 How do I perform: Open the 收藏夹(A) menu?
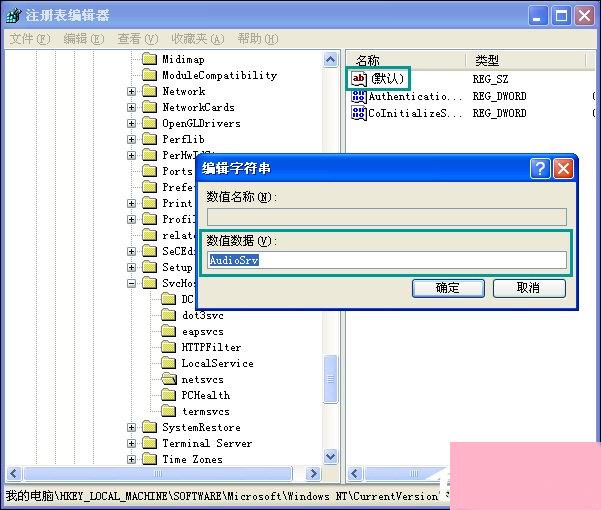pyautogui.click(x=197, y=39)
